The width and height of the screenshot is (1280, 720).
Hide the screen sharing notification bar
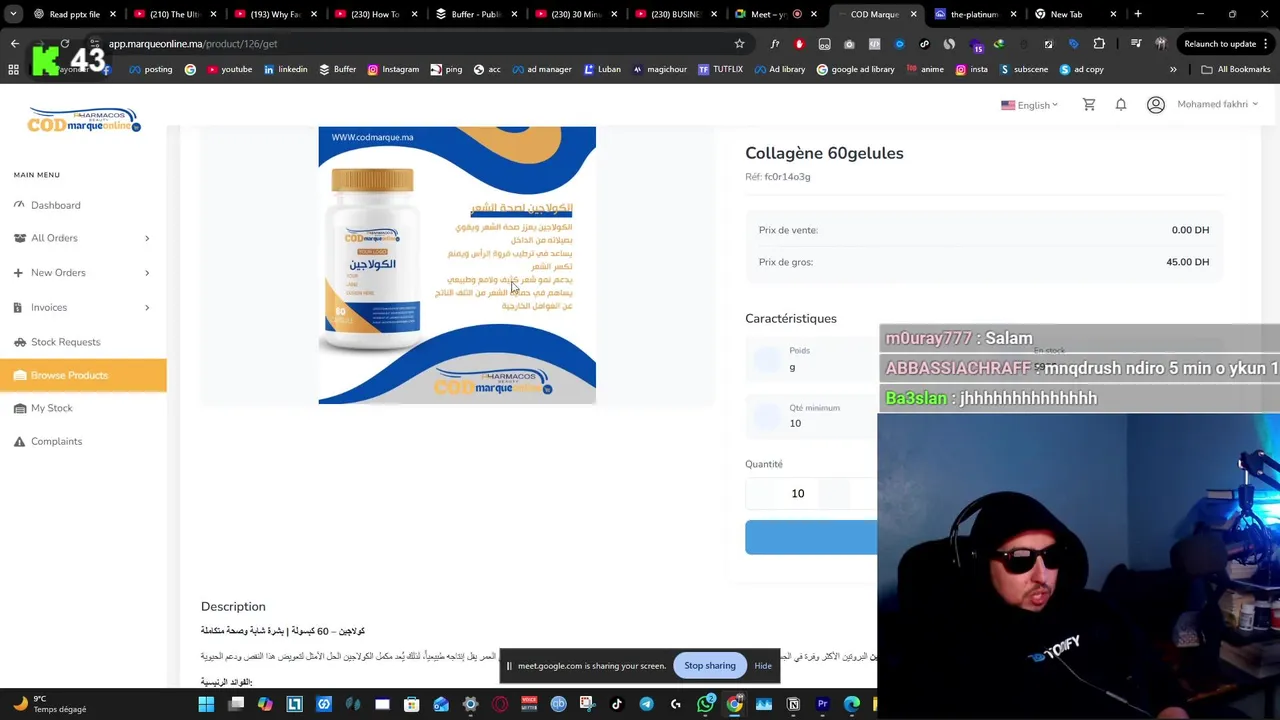[763, 666]
